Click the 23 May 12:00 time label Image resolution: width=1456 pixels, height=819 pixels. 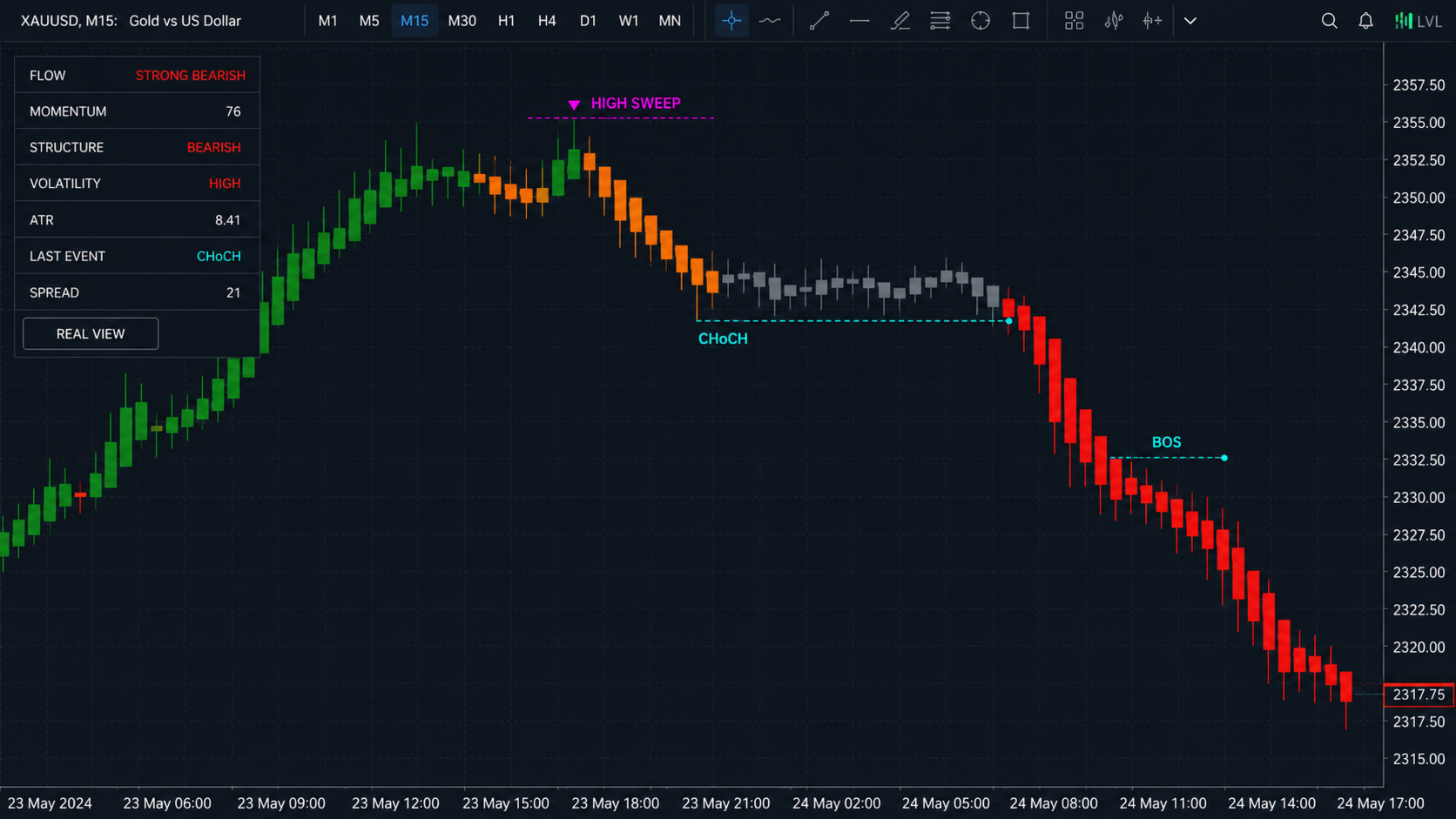[x=395, y=803]
